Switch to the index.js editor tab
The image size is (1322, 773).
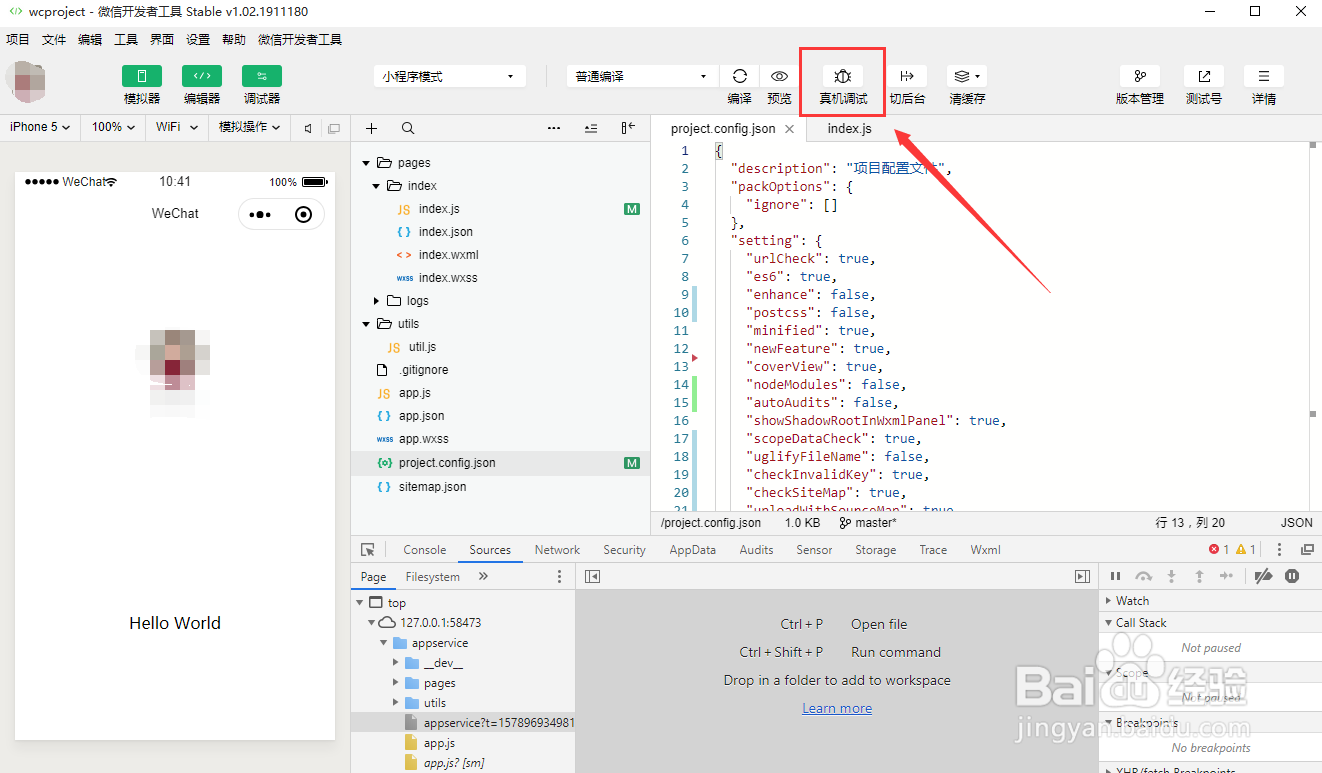coord(849,129)
